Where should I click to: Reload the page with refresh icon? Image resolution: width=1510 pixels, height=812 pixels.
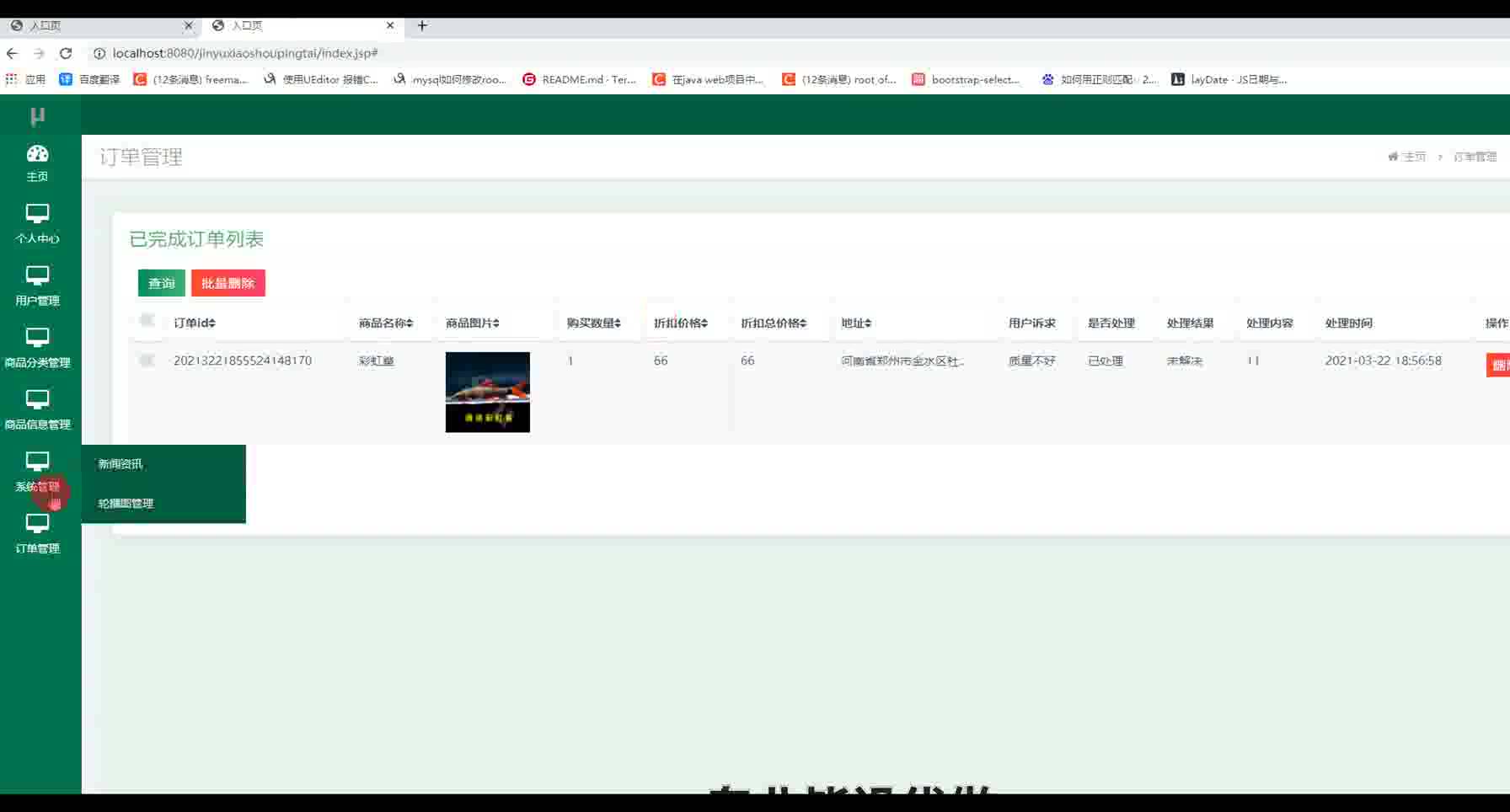[66, 53]
